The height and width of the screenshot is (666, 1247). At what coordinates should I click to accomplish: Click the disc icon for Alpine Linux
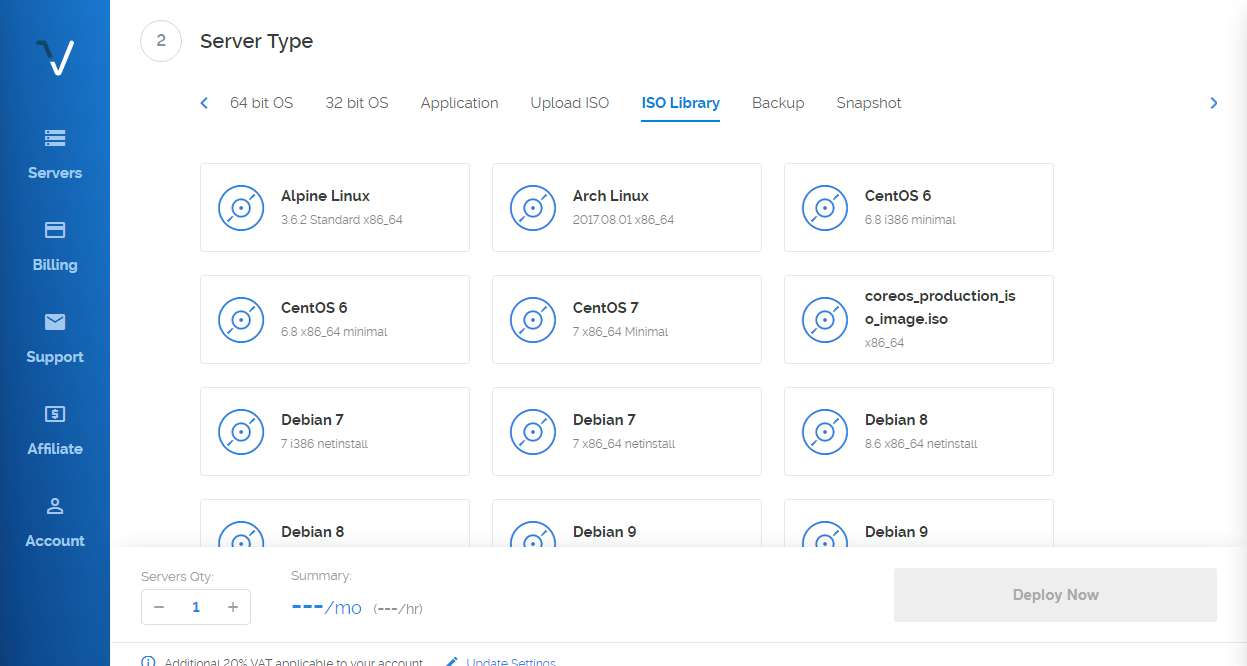pyautogui.click(x=241, y=207)
